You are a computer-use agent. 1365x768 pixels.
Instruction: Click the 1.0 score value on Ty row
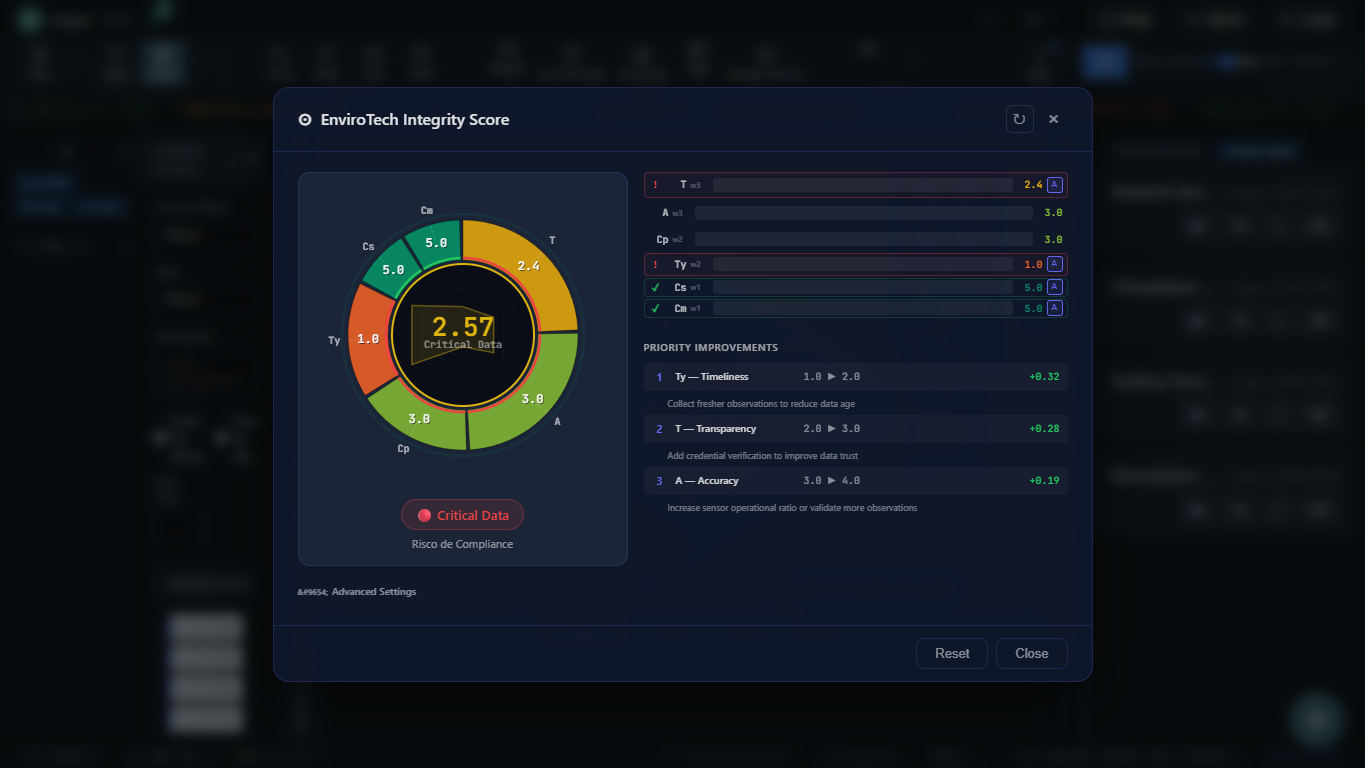coord(1033,265)
